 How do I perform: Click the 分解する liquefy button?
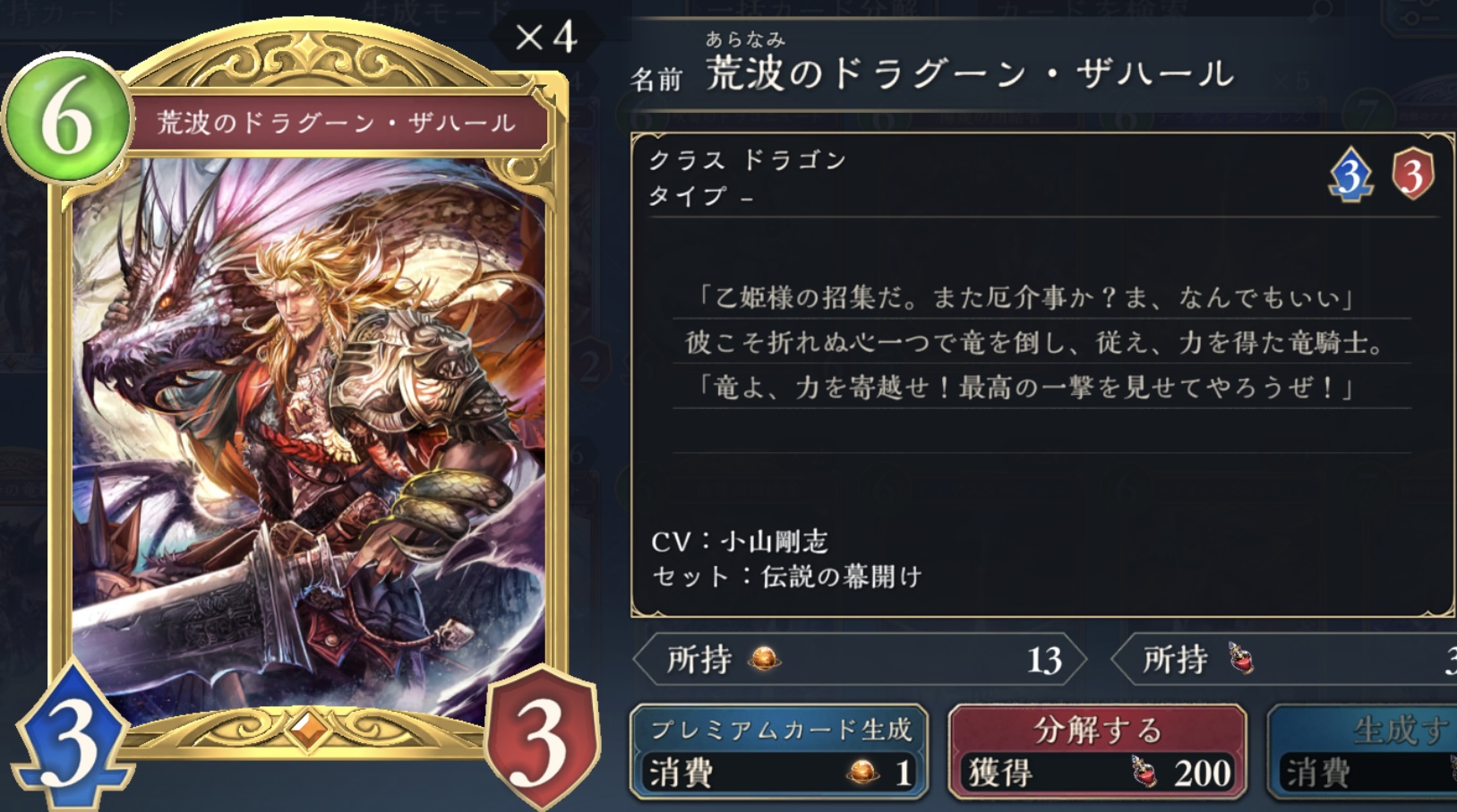pos(1097,751)
